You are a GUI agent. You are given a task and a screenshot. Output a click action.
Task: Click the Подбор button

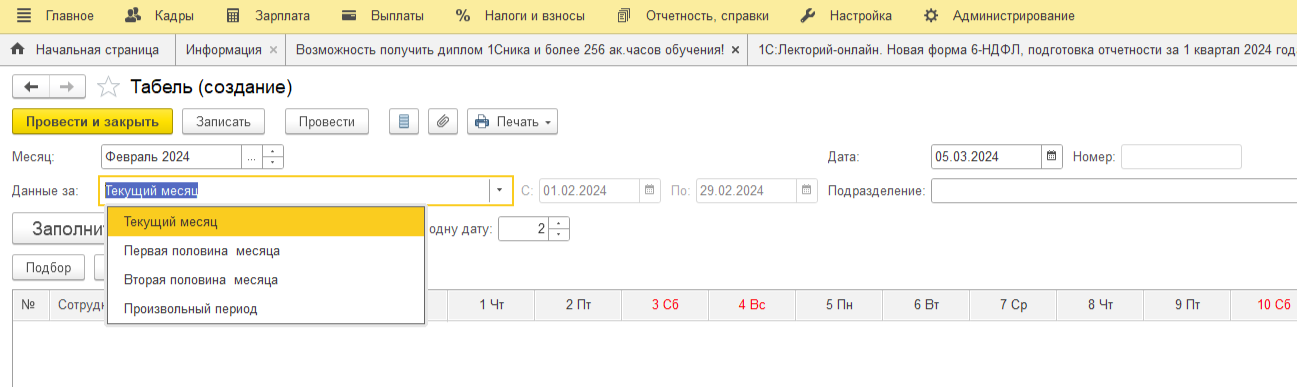pyautogui.click(x=48, y=268)
